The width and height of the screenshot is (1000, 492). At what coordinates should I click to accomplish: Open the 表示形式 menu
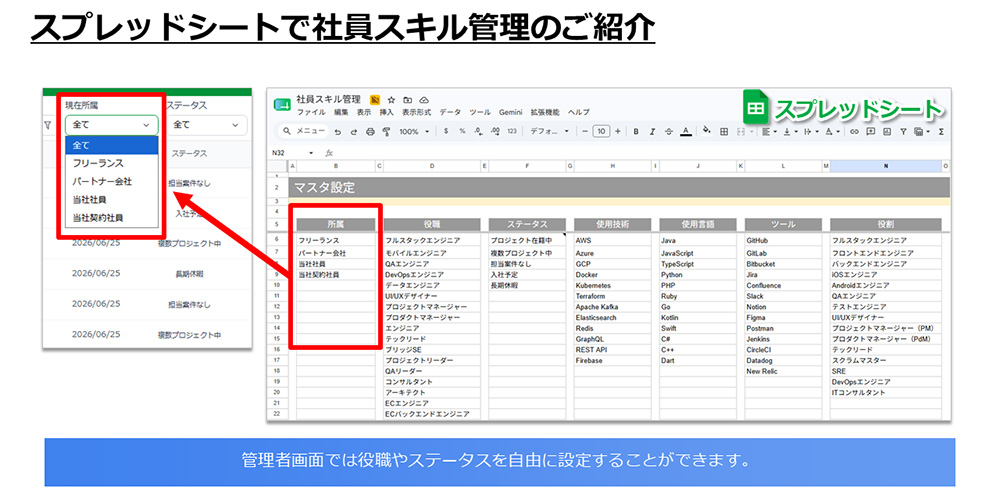coord(416,112)
